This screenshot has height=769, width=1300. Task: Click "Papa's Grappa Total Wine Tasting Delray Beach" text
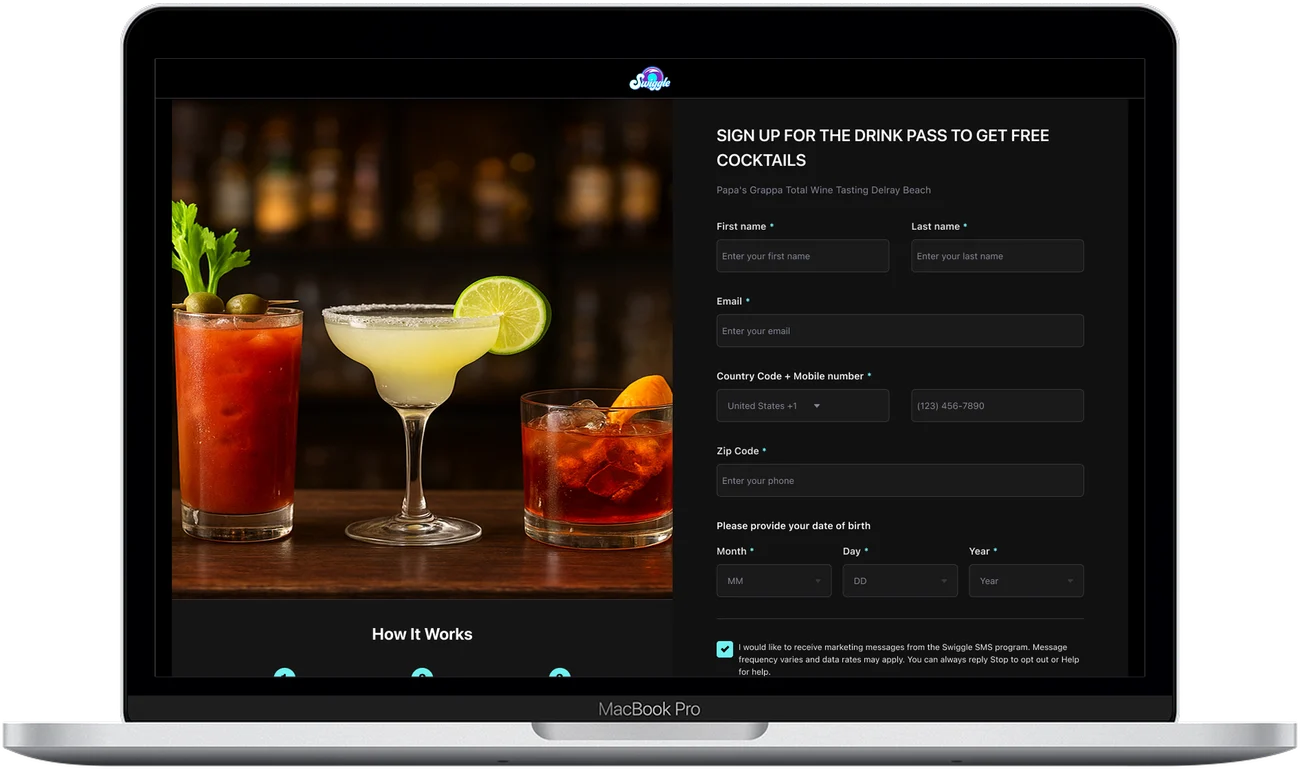tap(824, 190)
